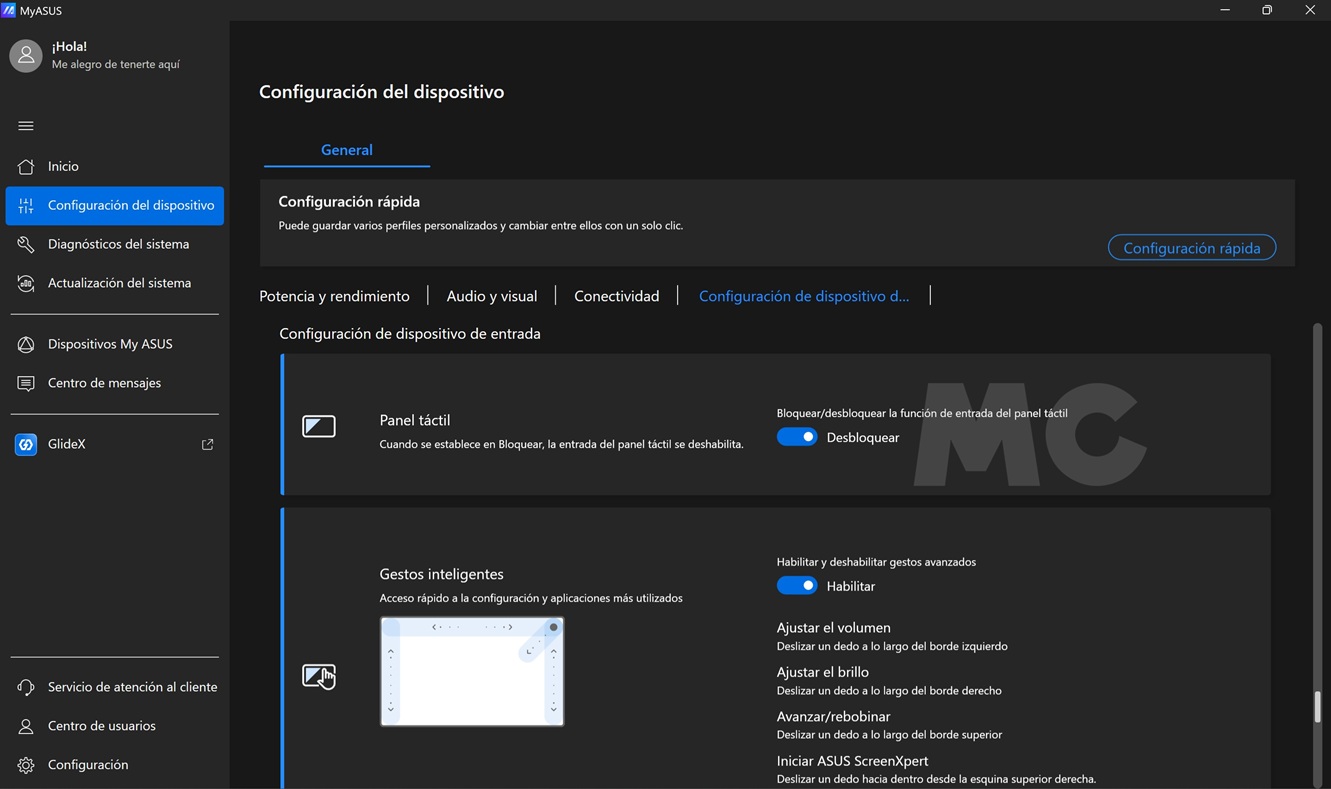Image resolution: width=1331 pixels, height=789 pixels.
Task: Click the Centro de mensajes icon
Action: click(26, 383)
